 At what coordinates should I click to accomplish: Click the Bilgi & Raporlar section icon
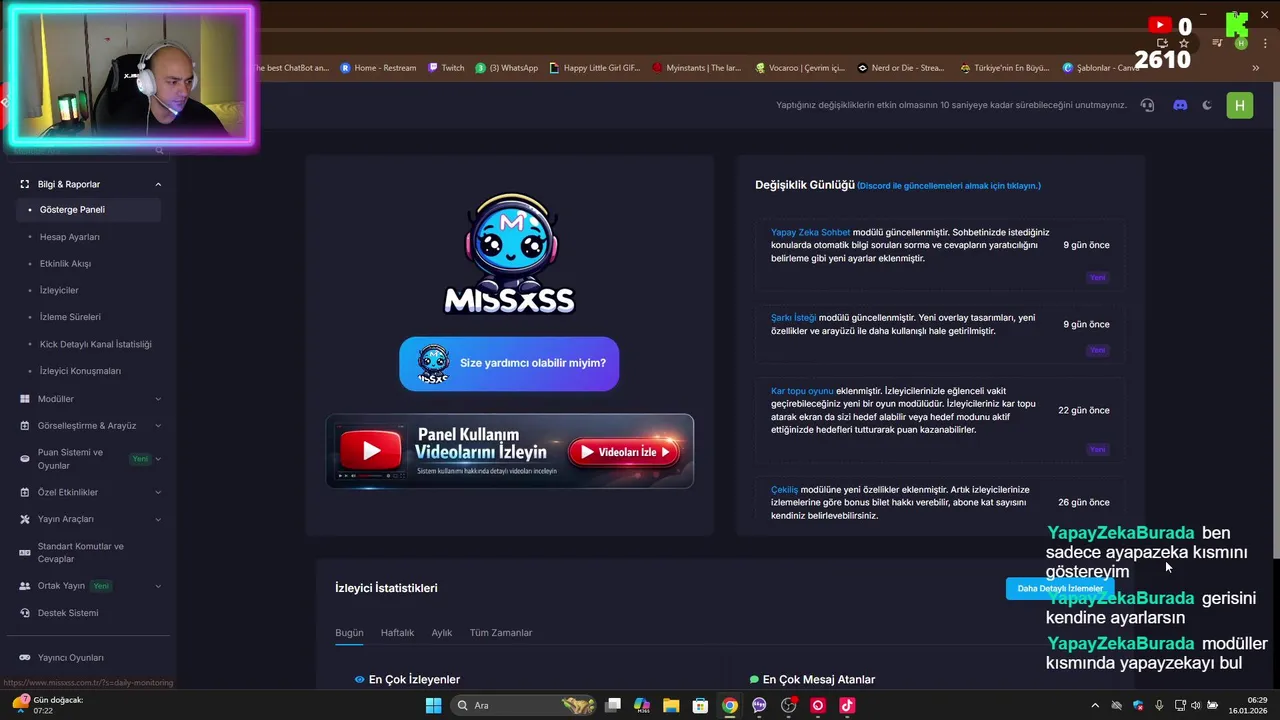click(x=25, y=184)
